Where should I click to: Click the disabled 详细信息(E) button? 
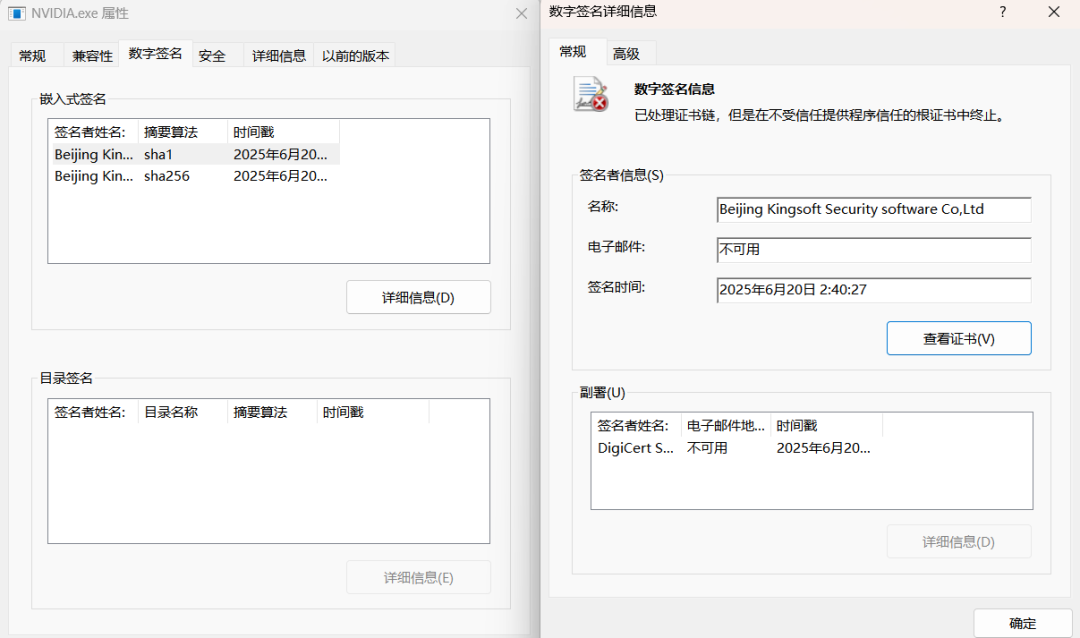418,577
